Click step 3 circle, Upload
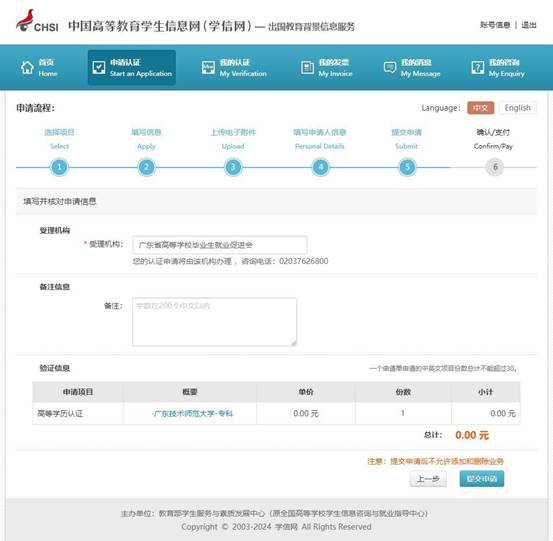The image size is (553, 541). pos(233,167)
